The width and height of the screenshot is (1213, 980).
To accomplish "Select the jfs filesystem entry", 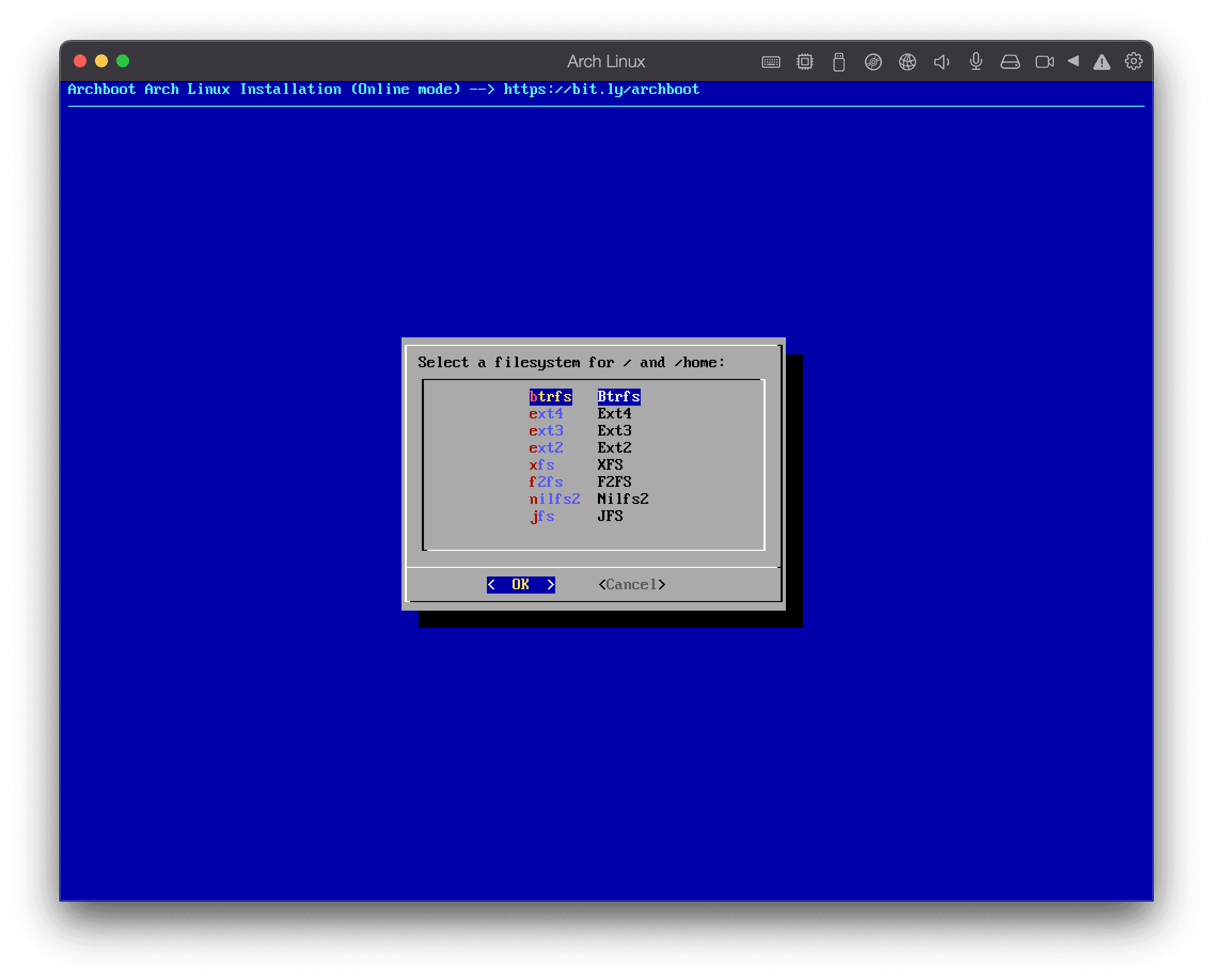I will (x=542, y=516).
